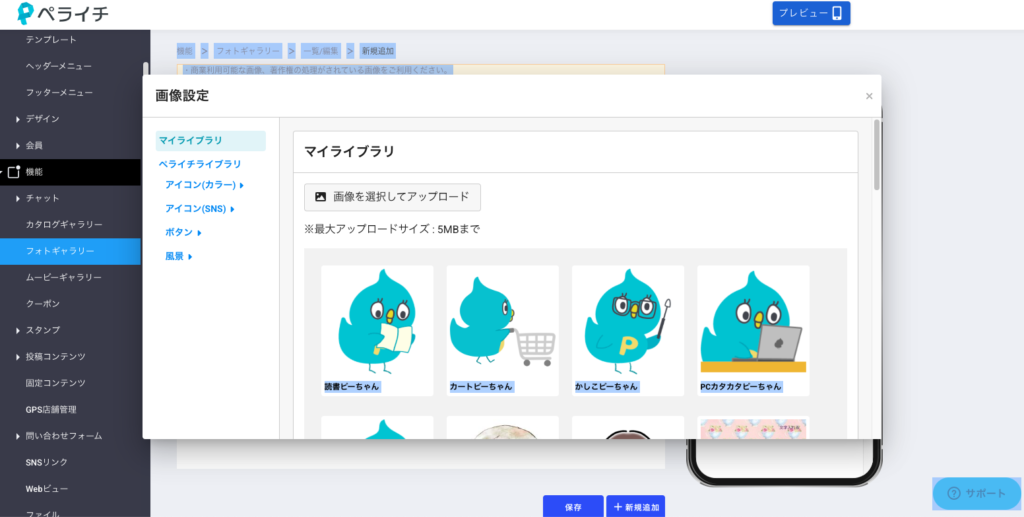The image size is (1024, 517).
Task: Expand the デザイン sidebar menu
Action: tap(42, 119)
